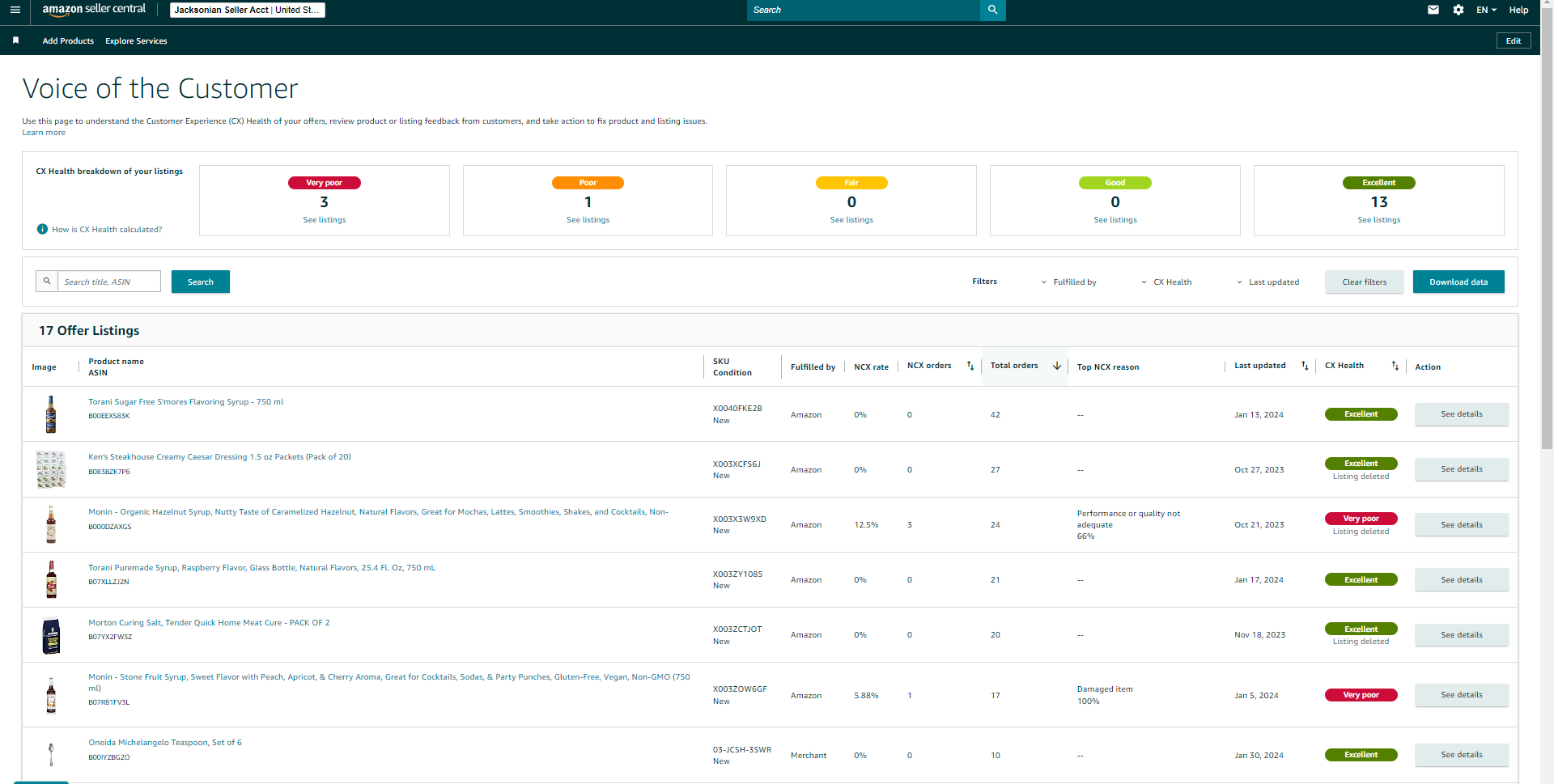This screenshot has height=784, width=1554.
Task: Click the info icon next to CX Health calculated
Action: coord(42,229)
